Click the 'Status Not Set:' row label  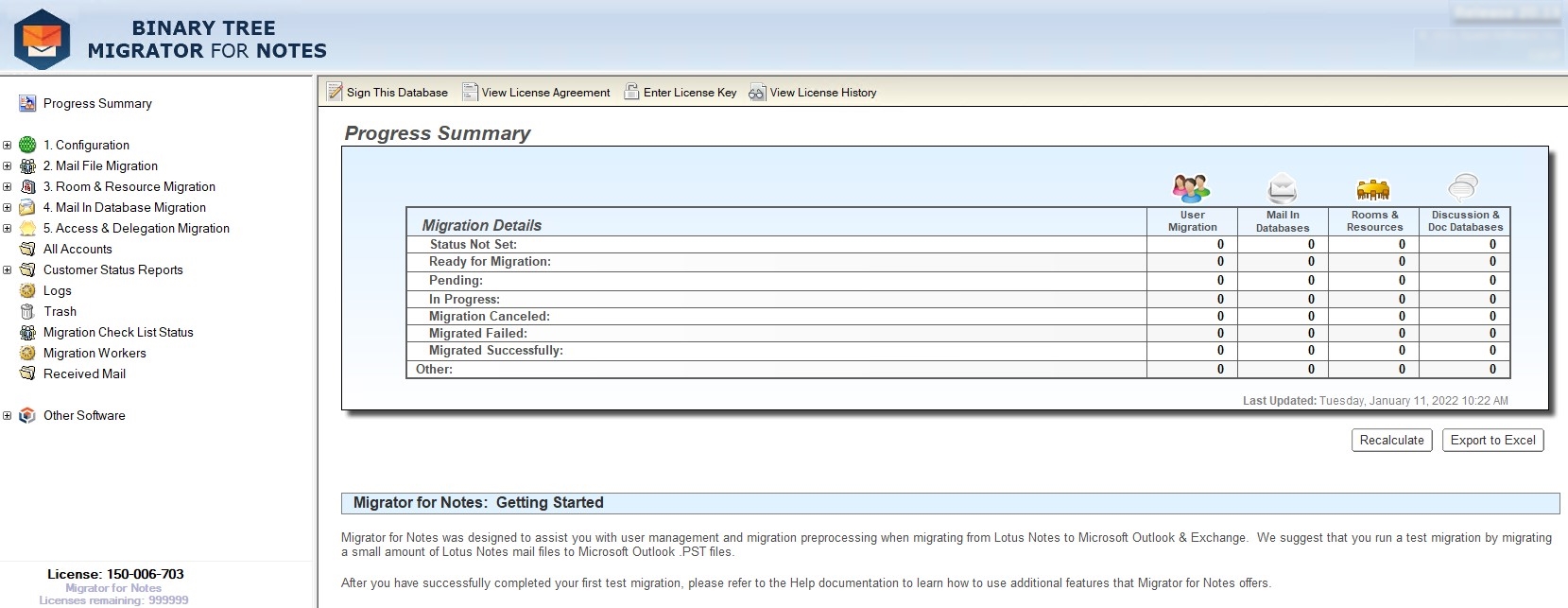(474, 244)
